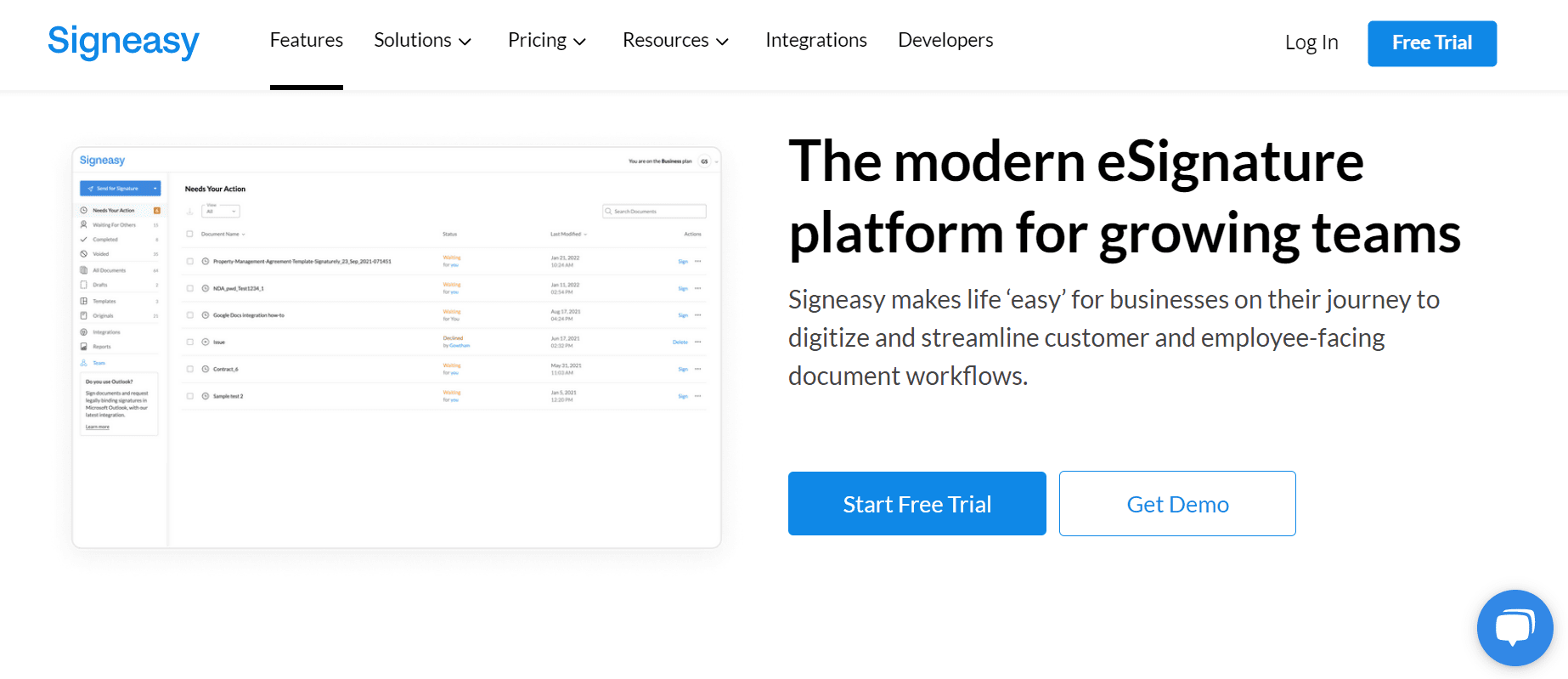The height and width of the screenshot is (679, 1568).
Task: Expand the Solutions dropdown menu
Action: [422, 41]
